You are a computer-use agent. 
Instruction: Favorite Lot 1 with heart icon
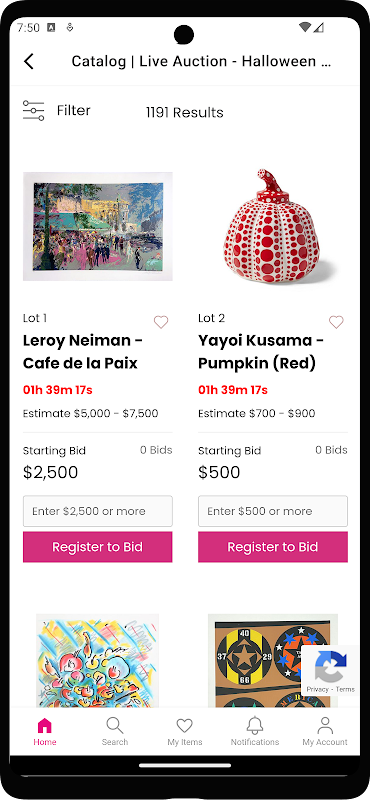[x=161, y=322]
